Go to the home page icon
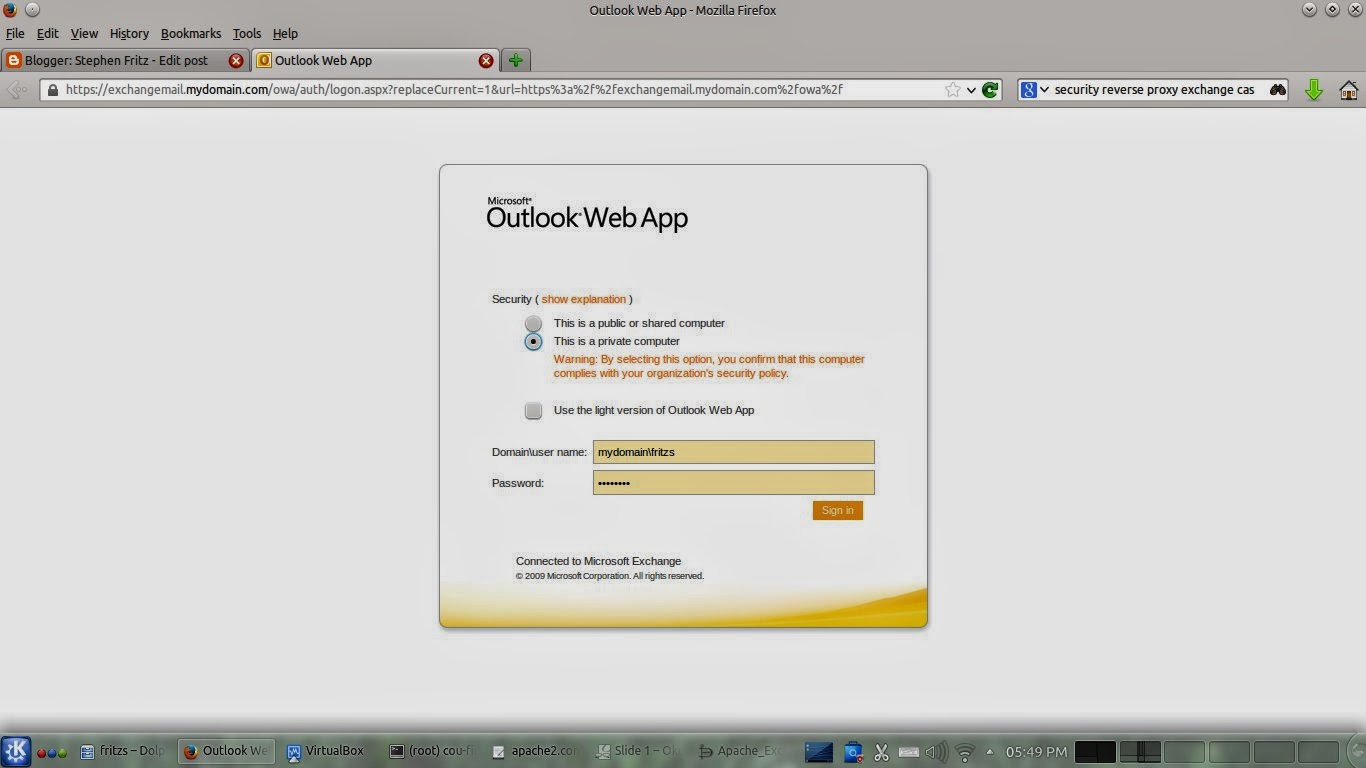This screenshot has width=1366, height=768. tap(1348, 90)
